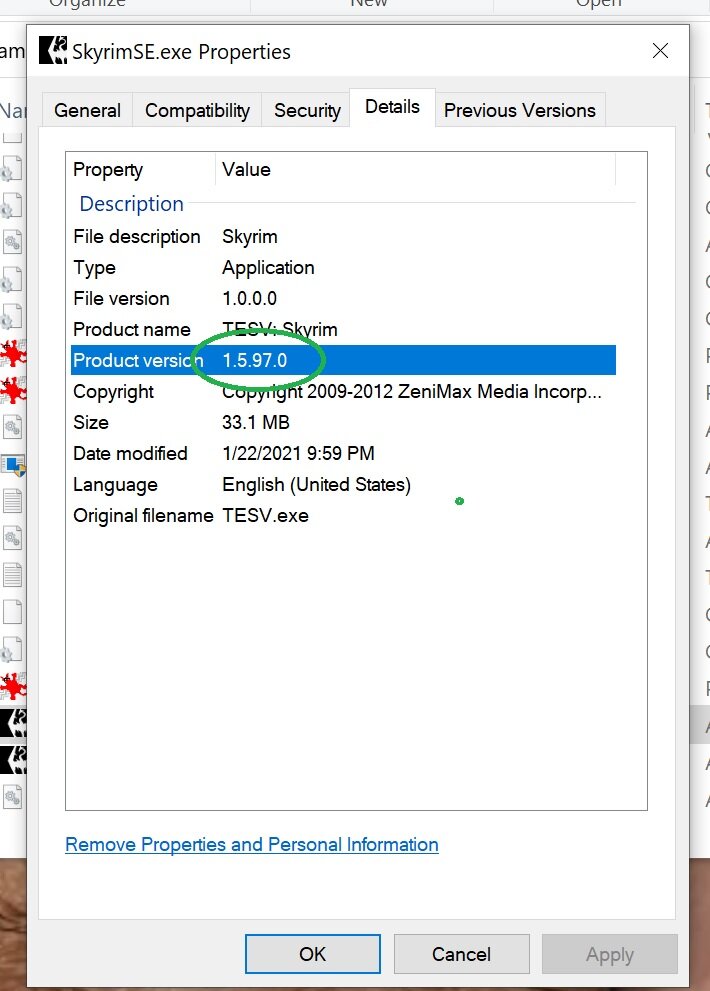Select the Size property row
Screen dimensions: 710x991
click(343, 422)
